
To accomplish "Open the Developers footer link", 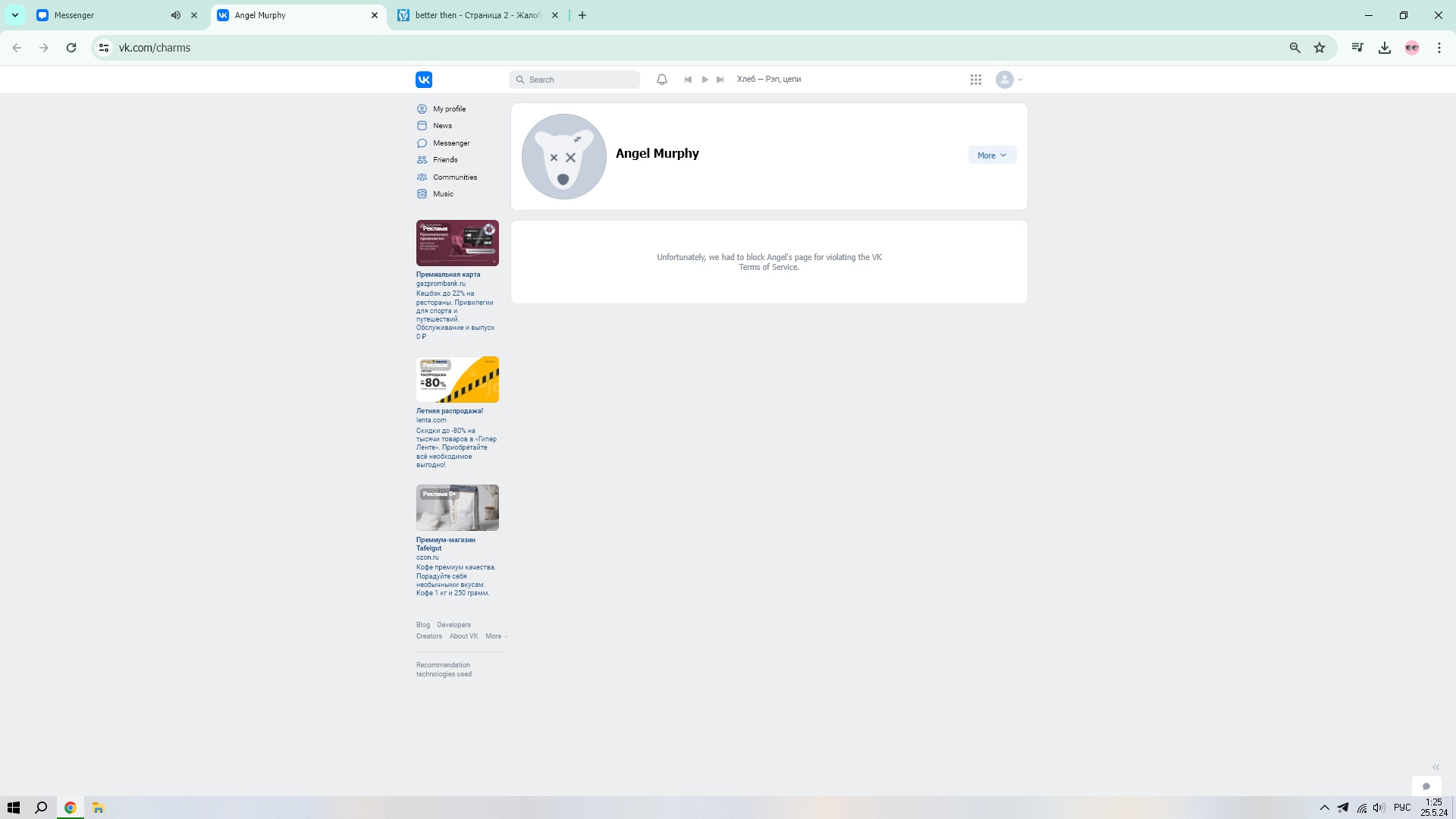I will point(453,625).
